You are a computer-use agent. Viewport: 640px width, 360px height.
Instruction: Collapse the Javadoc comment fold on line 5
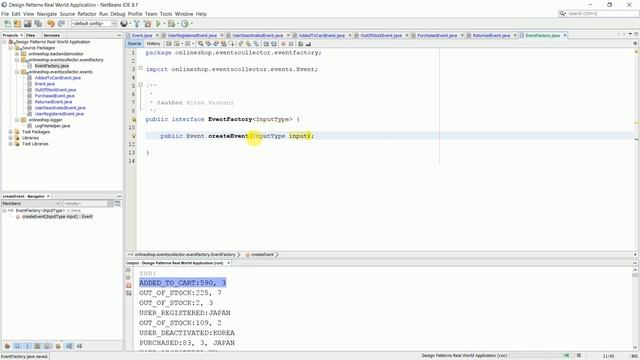tap(140, 85)
